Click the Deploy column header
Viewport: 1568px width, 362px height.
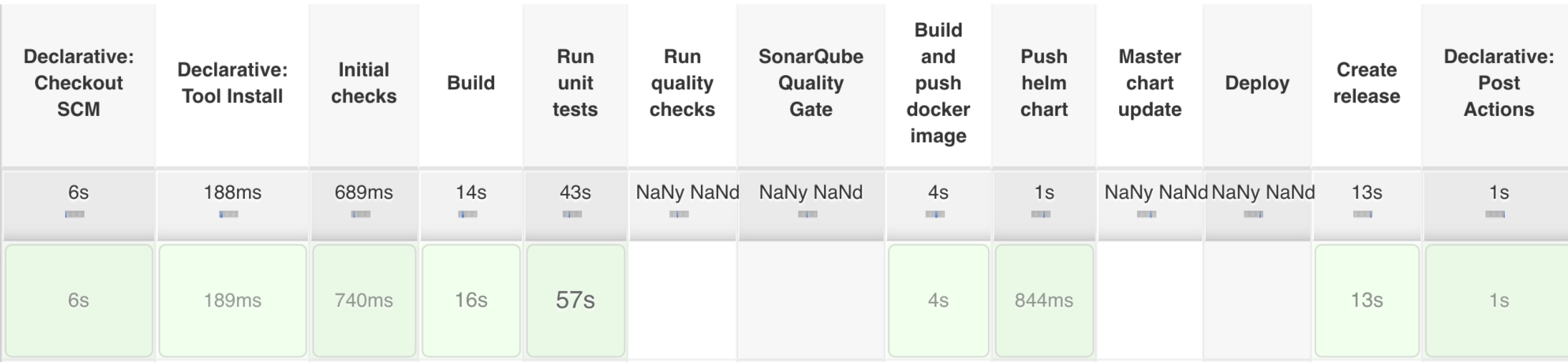pyautogui.click(x=1257, y=83)
